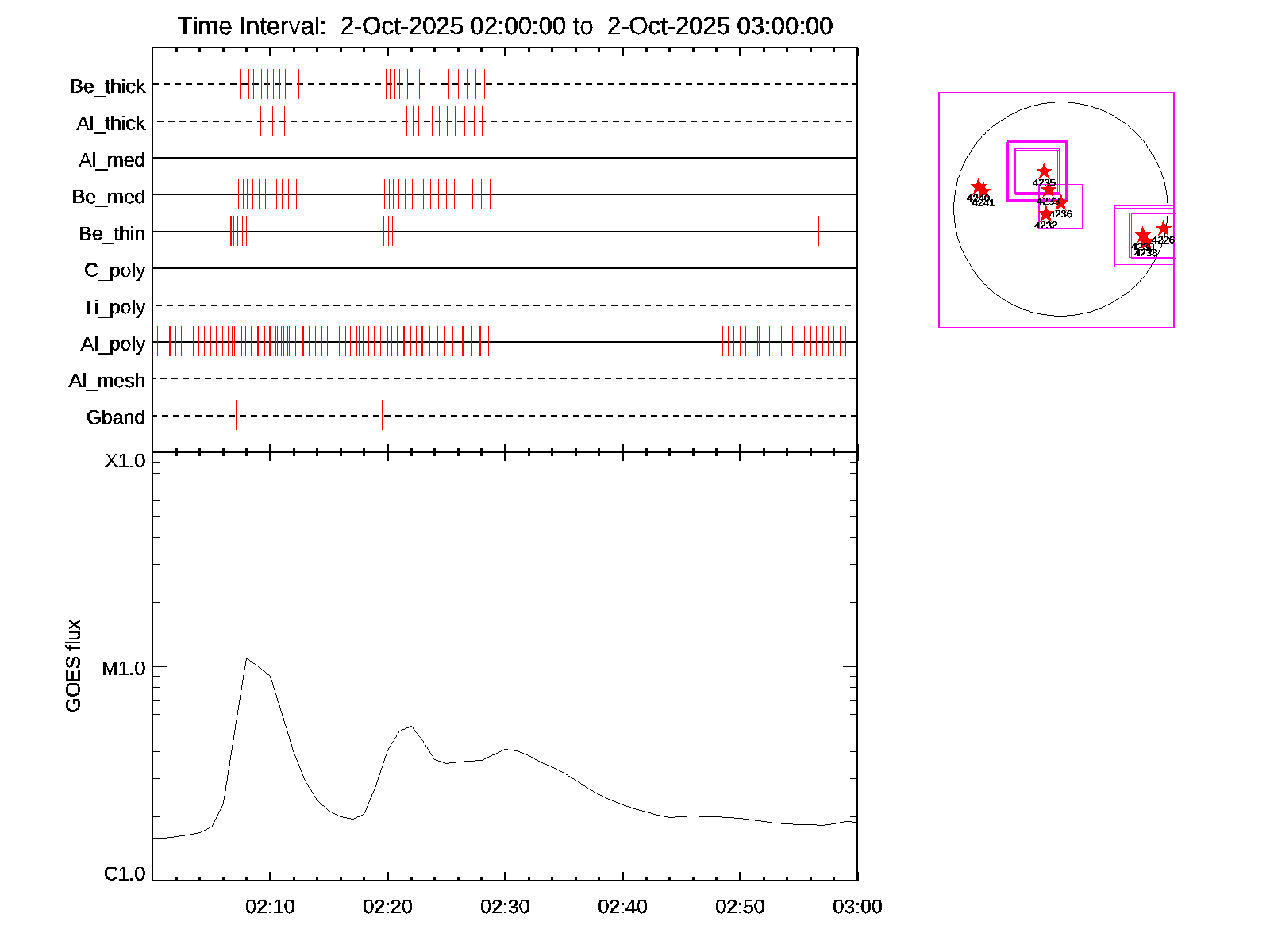Click the X1.0 flux axis label
This screenshot has height=952, width=1270.
(x=125, y=461)
